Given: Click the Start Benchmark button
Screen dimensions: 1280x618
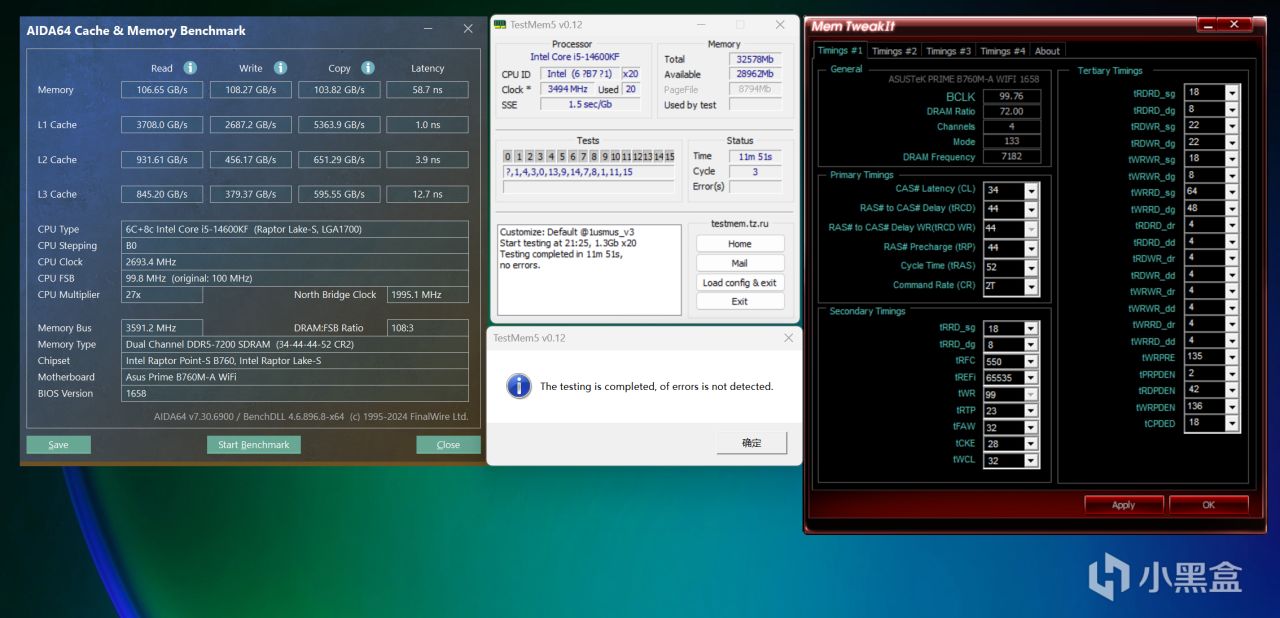Looking at the screenshot, I should point(254,445).
